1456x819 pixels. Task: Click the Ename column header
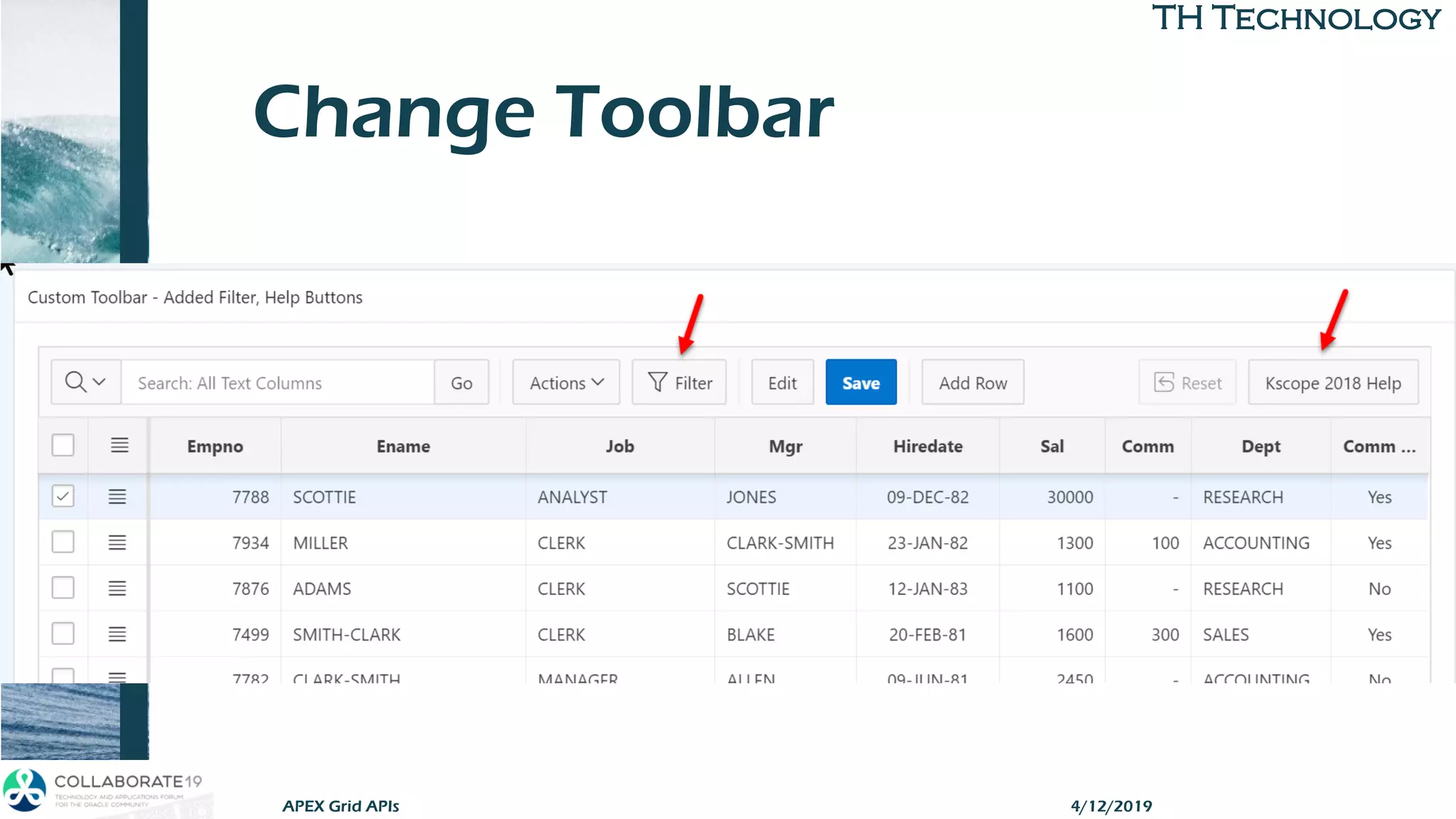[403, 446]
